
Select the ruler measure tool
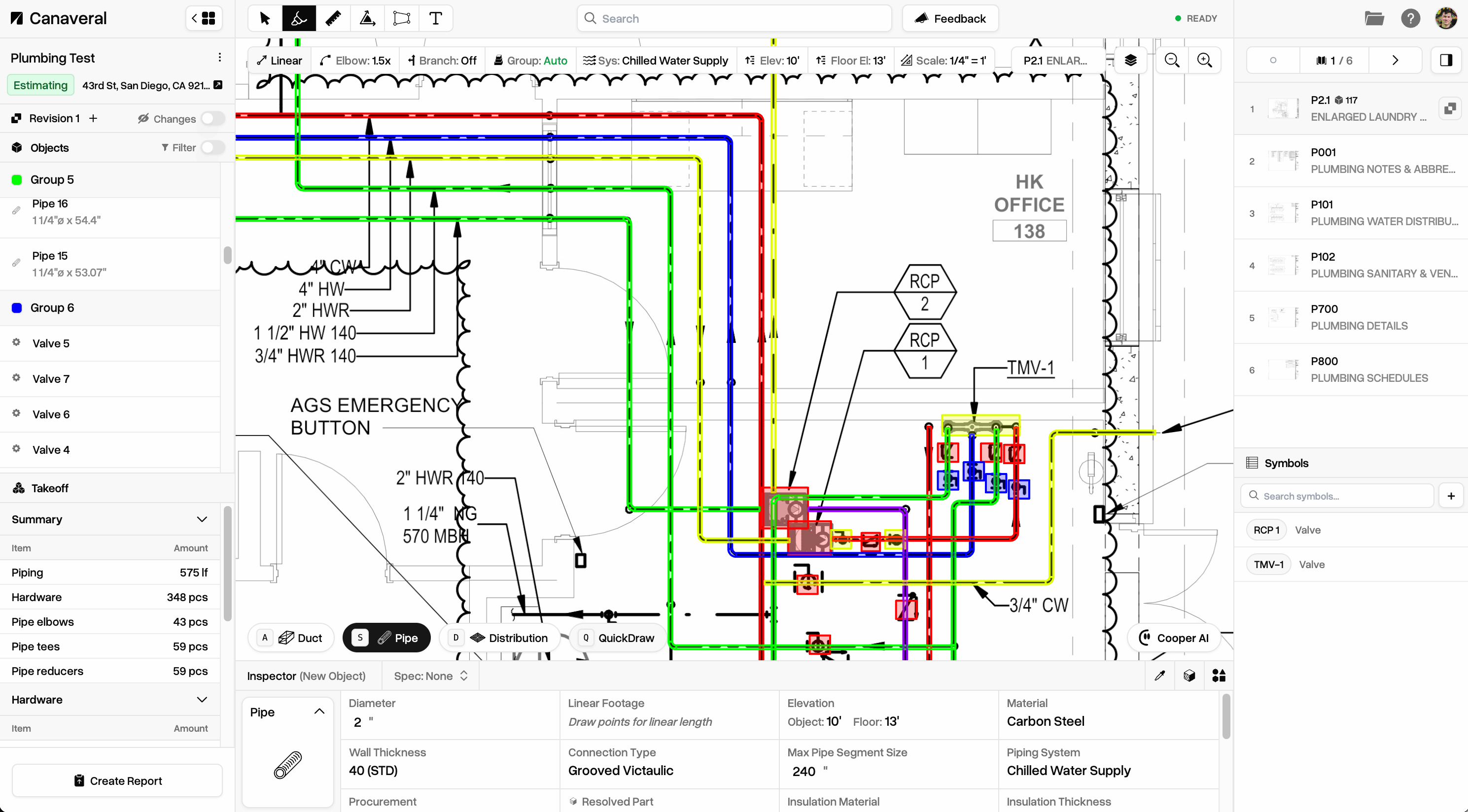pyautogui.click(x=333, y=18)
